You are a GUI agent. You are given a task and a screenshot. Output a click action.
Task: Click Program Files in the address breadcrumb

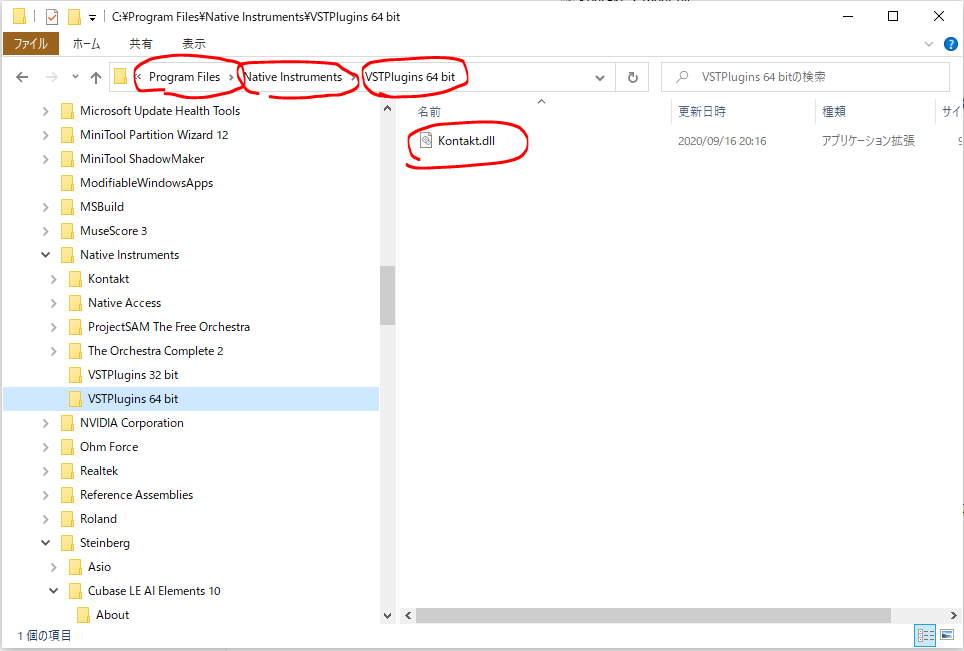click(184, 77)
